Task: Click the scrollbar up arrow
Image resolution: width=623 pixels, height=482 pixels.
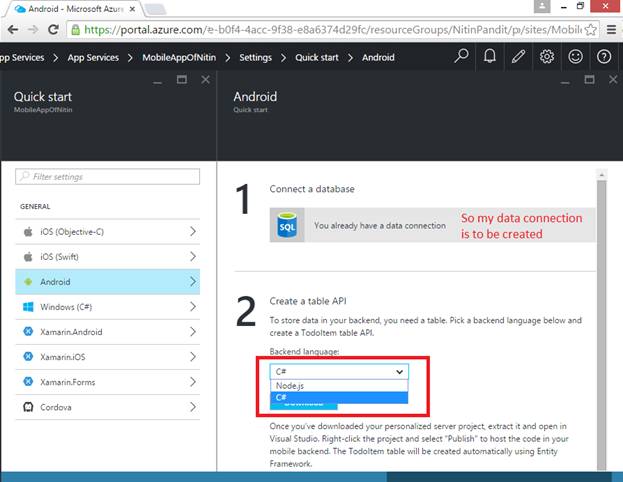Action: coord(602,174)
